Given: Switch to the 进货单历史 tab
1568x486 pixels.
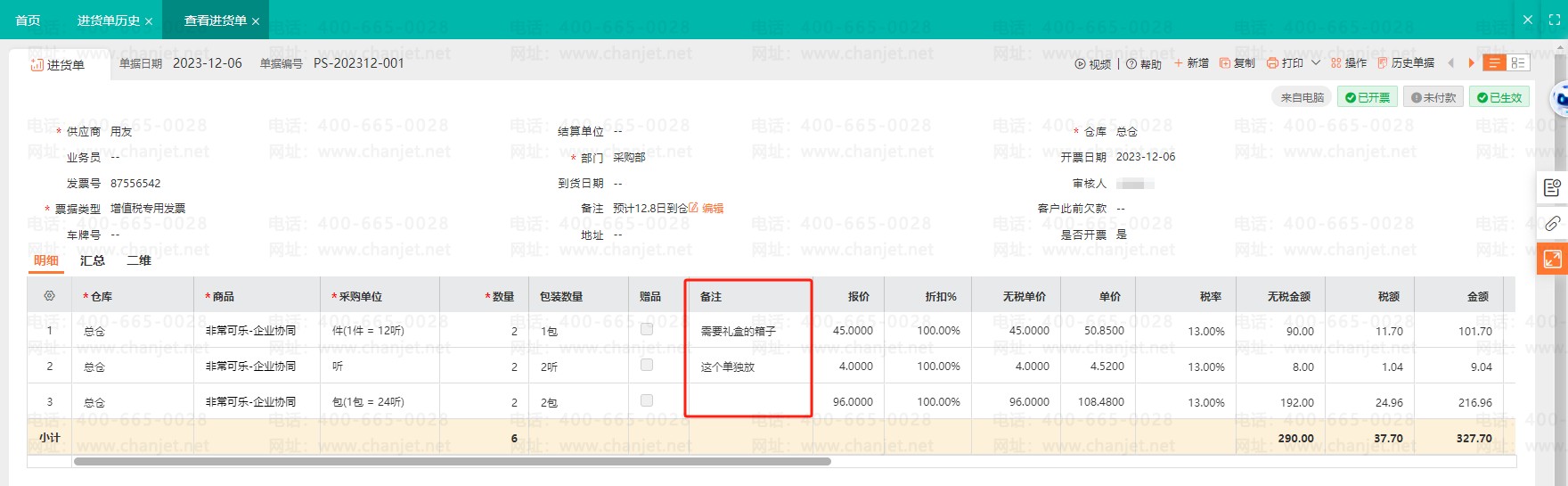Looking at the screenshot, I should [x=108, y=21].
